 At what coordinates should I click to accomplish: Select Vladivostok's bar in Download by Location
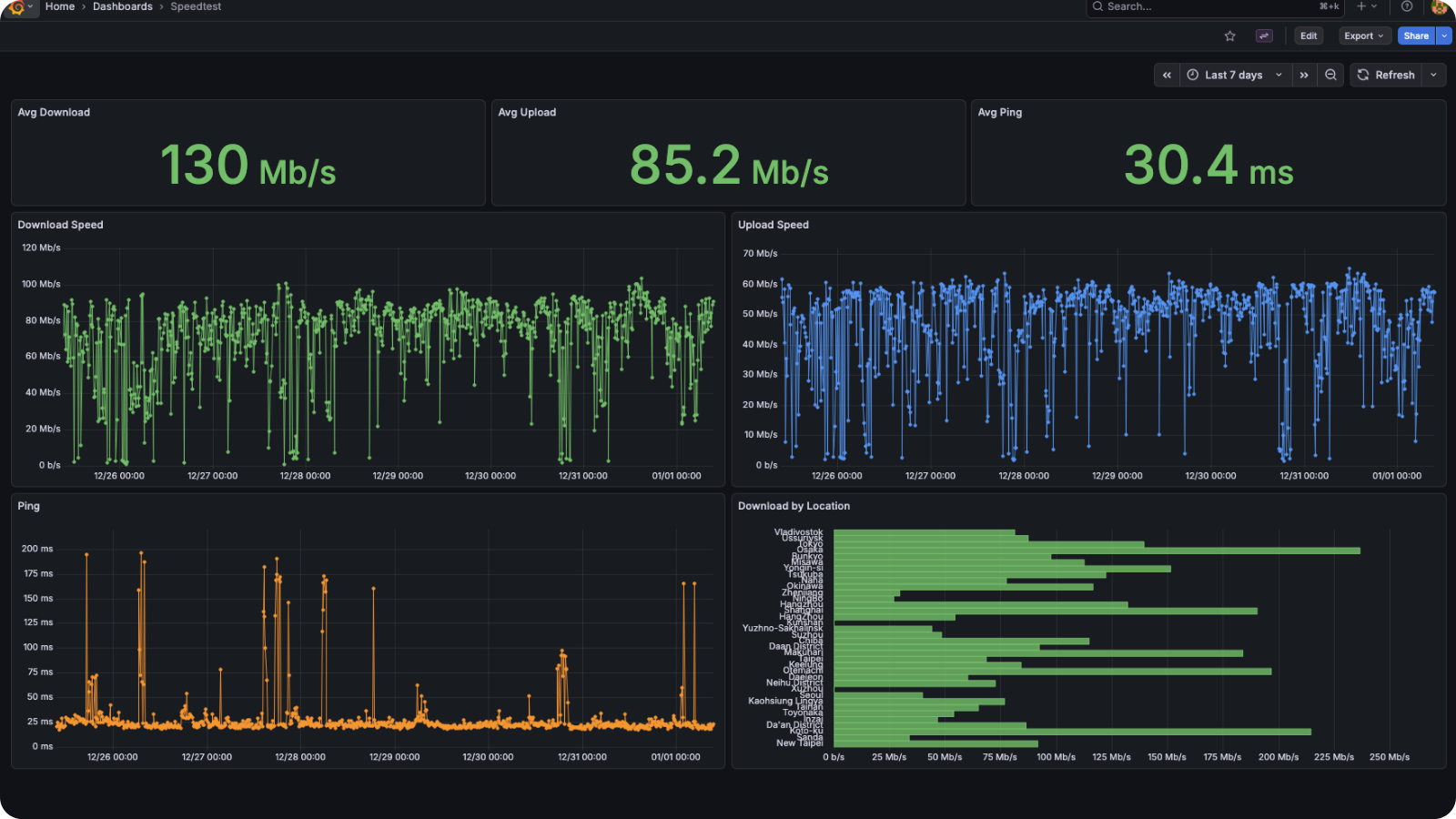tap(924, 531)
